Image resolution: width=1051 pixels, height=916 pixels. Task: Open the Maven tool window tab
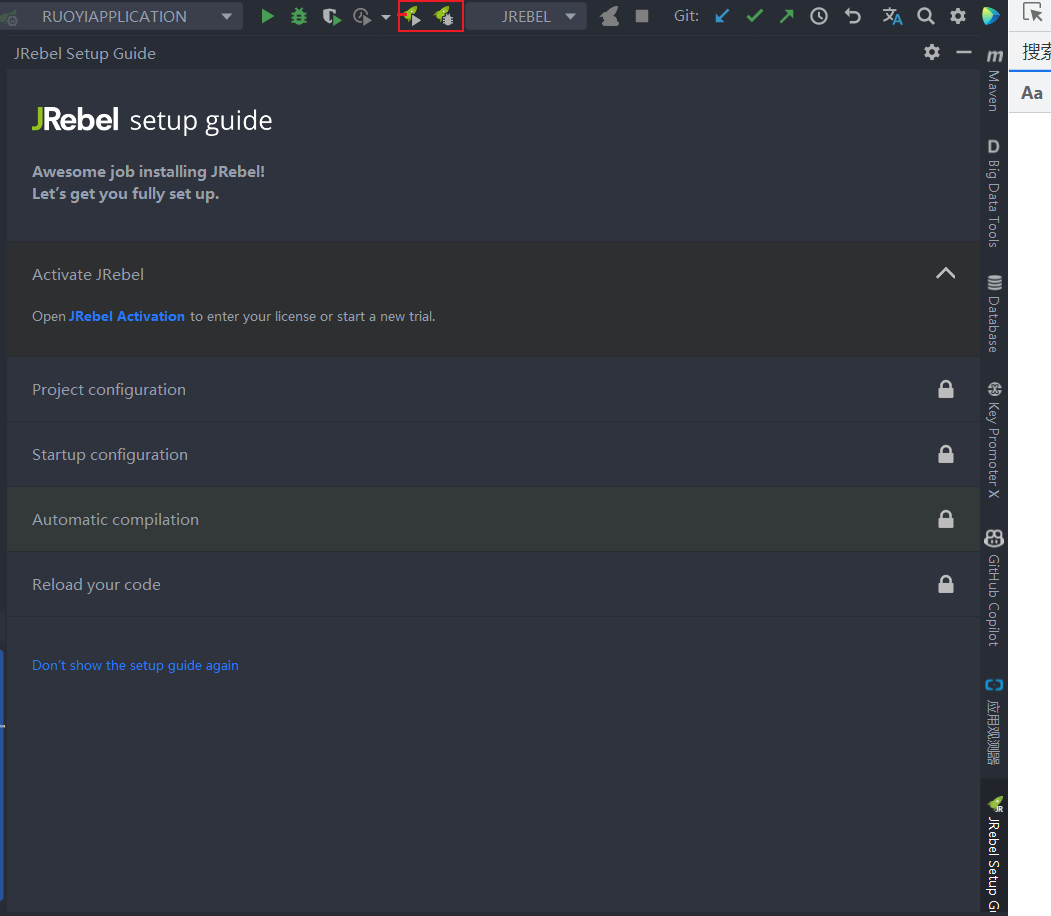click(x=994, y=80)
